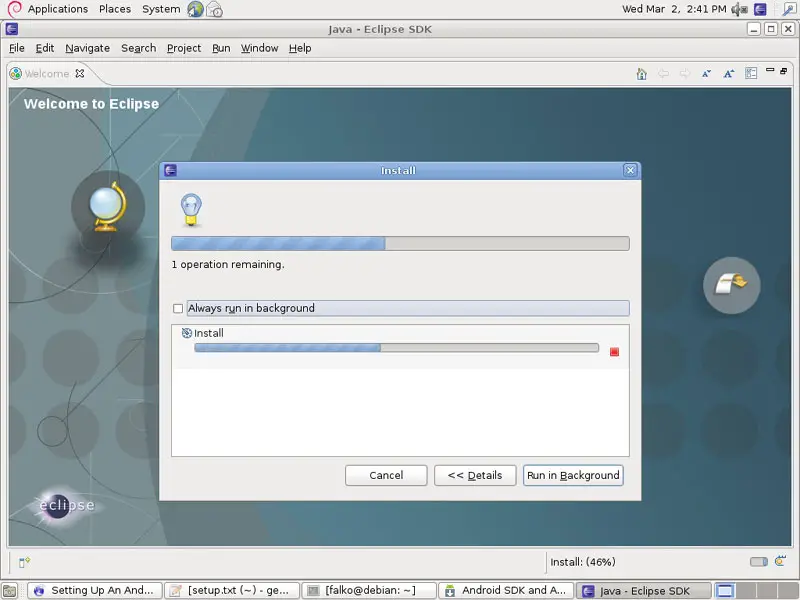800x600 pixels.
Task: Click the Install job progress bar in details
Action: [x=396, y=347]
